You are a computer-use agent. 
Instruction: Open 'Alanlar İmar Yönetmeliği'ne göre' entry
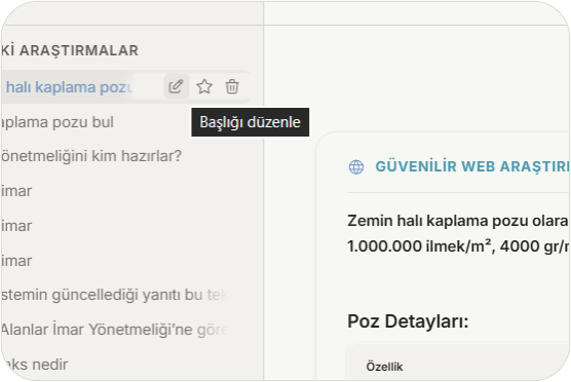[114, 330]
